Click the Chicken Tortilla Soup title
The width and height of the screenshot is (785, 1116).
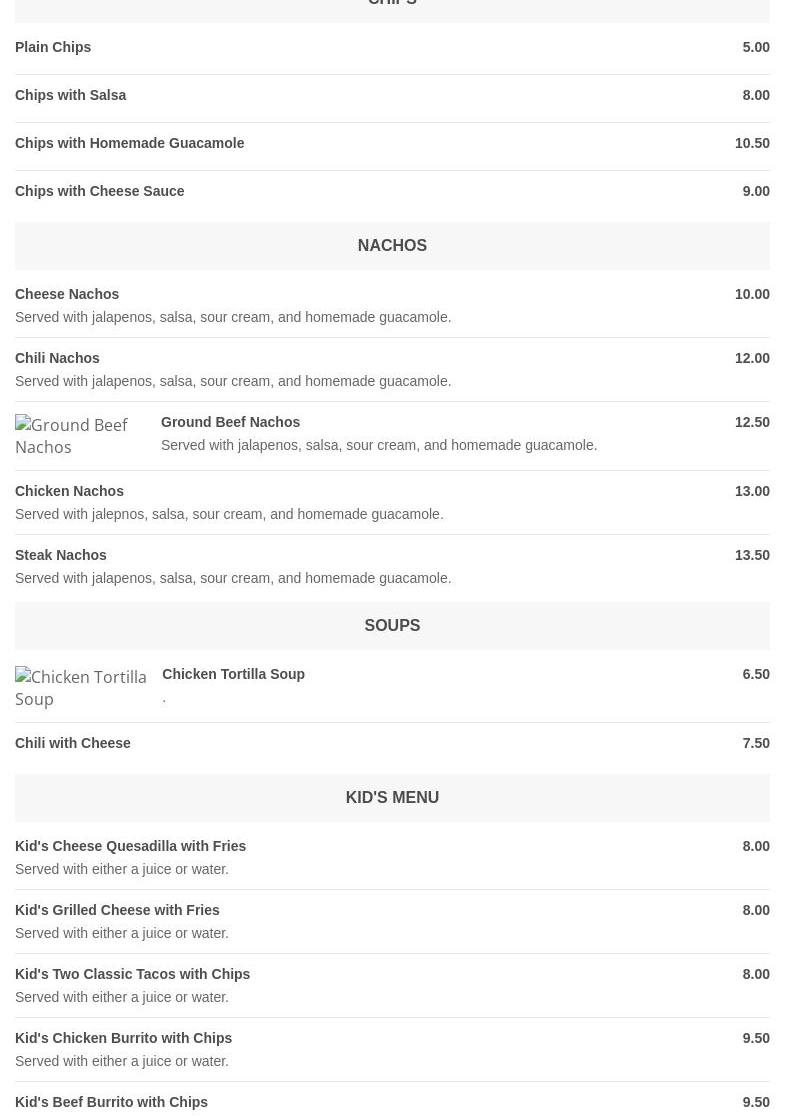[x=233, y=674]
